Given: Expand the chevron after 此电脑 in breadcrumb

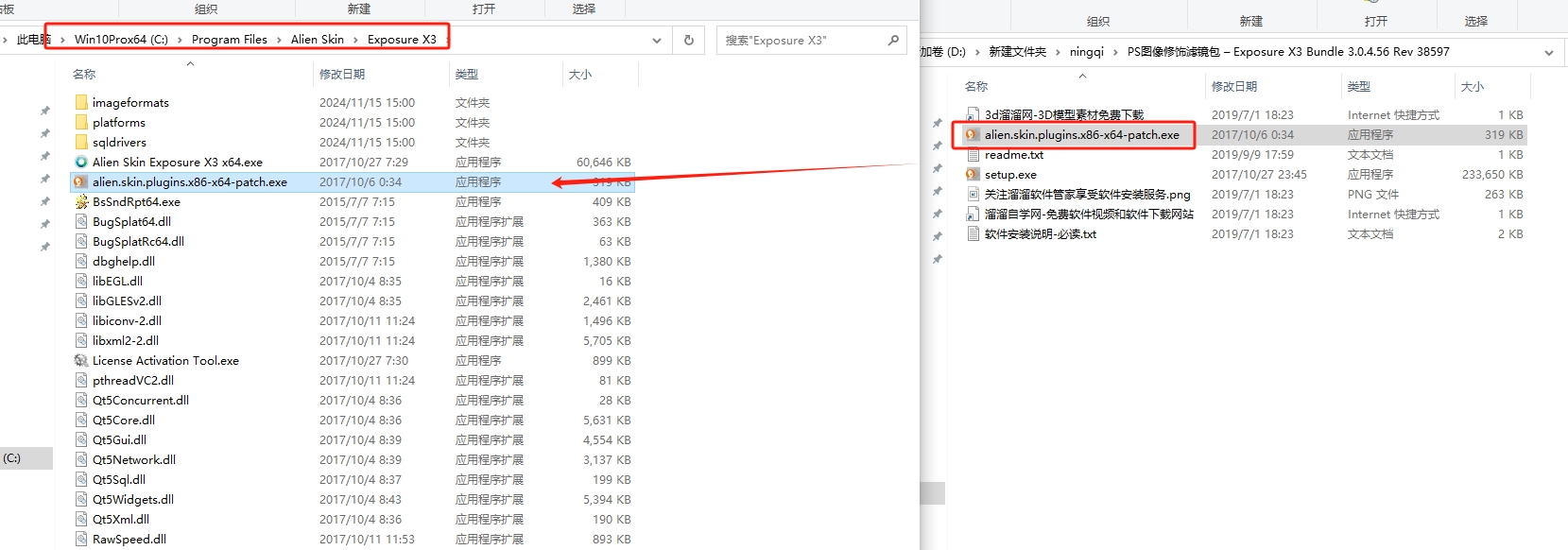Looking at the screenshot, I should tap(62, 40).
